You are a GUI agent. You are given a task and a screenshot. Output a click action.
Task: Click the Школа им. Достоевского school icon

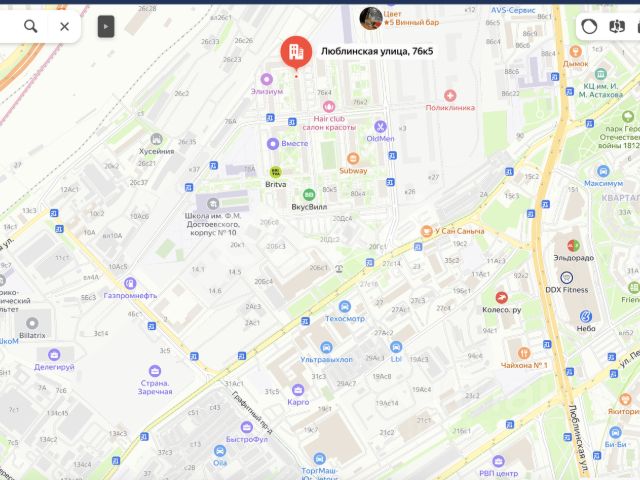coord(213,203)
